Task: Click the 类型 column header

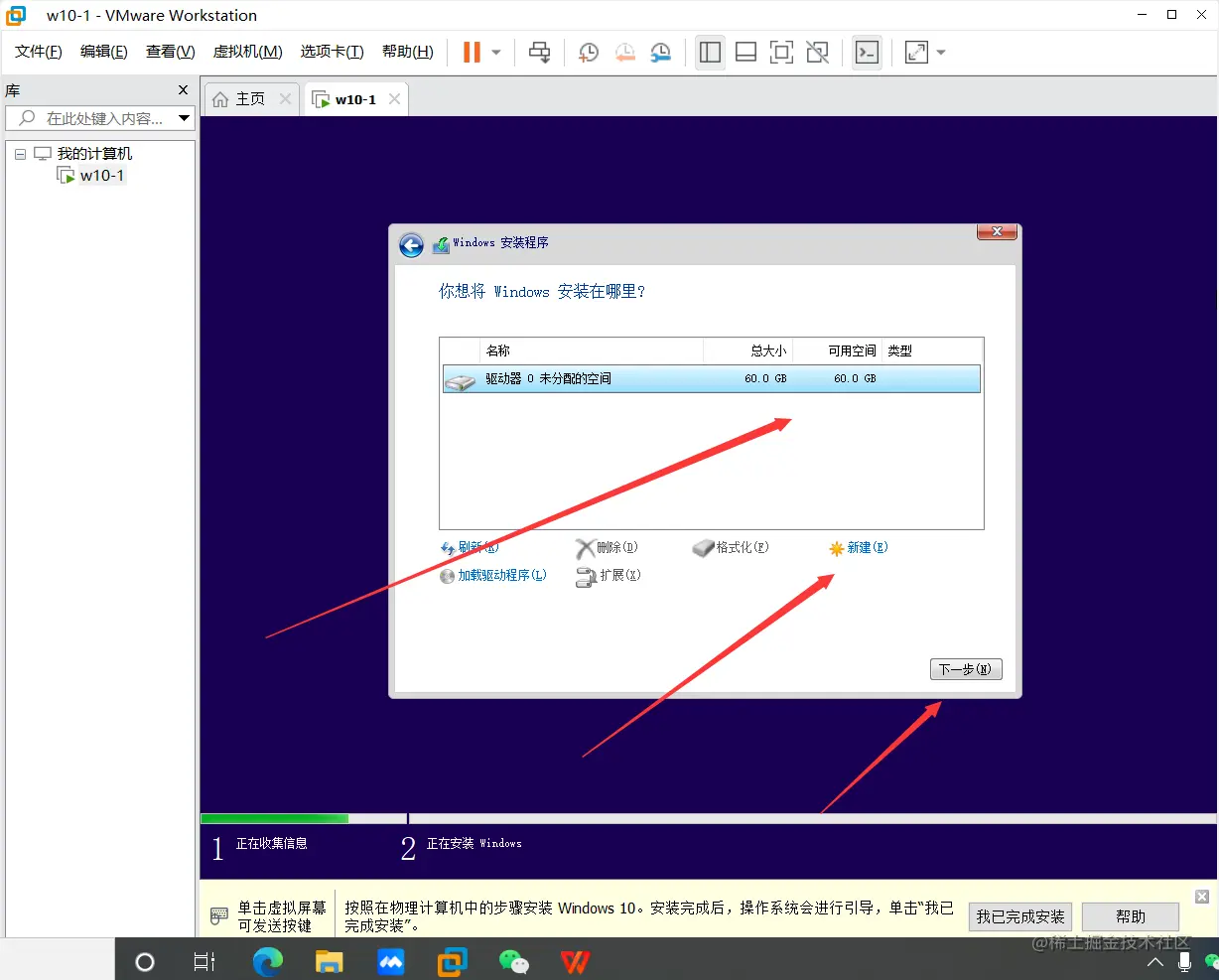Action: pos(900,350)
